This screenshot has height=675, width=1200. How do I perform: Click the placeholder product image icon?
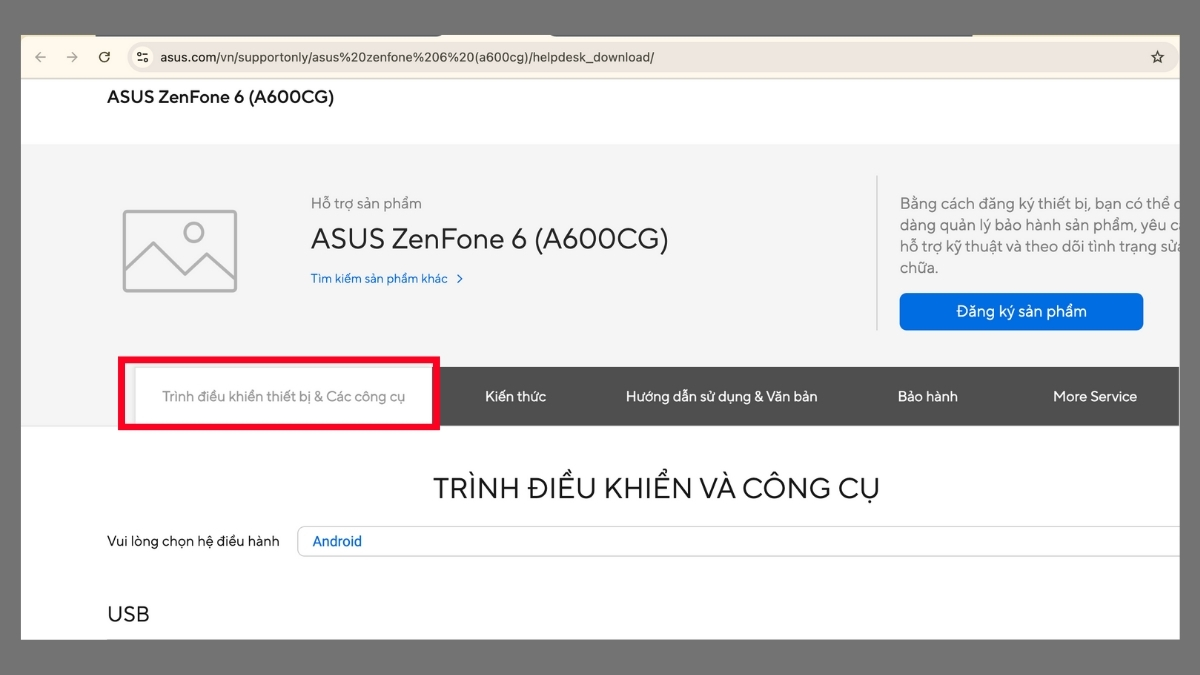(180, 251)
